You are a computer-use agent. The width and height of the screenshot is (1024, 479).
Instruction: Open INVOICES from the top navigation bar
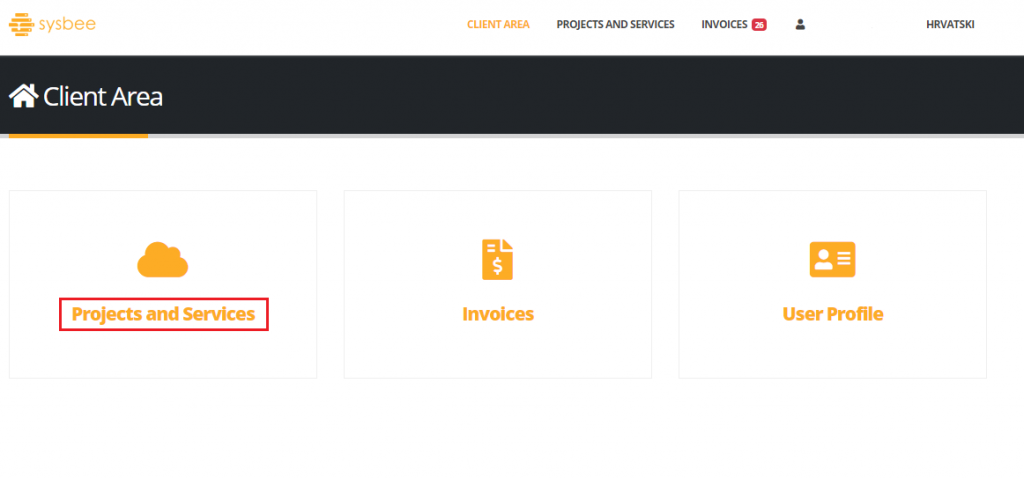click(x=724, y=24)
